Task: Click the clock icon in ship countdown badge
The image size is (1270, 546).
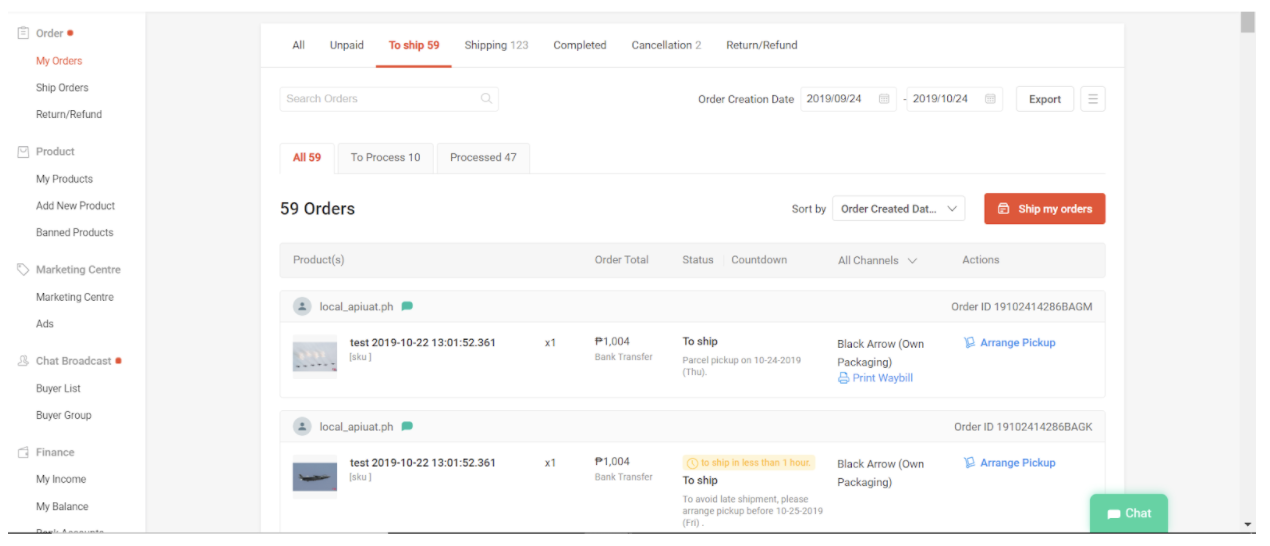Action: click(692, 463)
